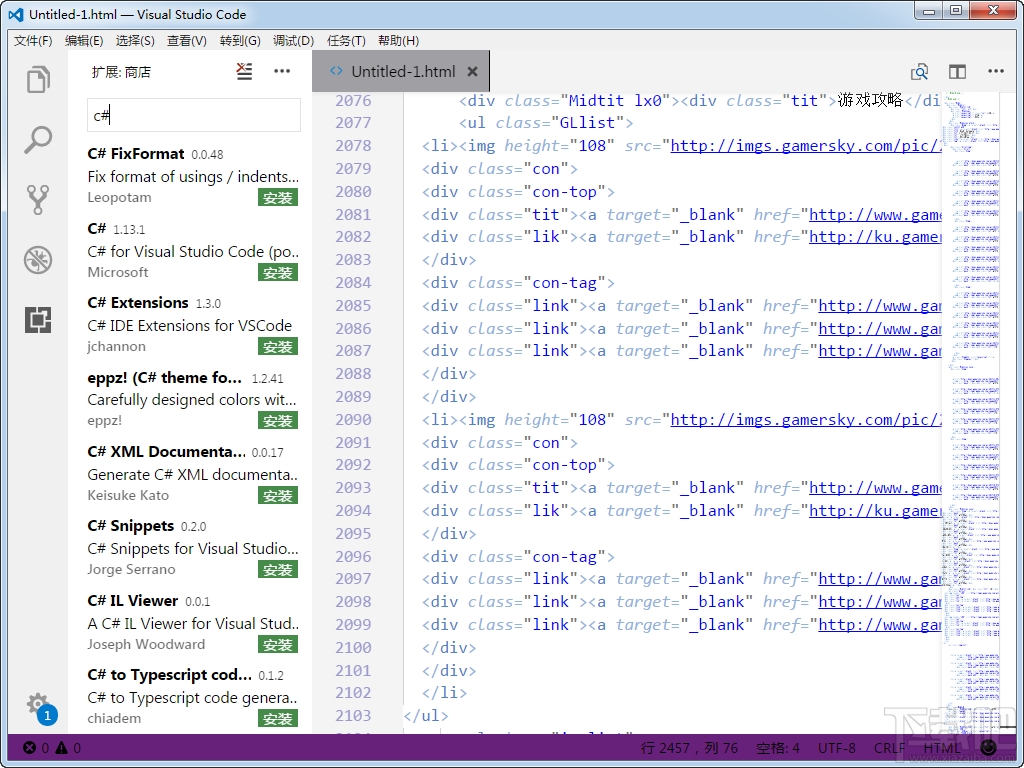Click the Debug icon in activity bar
The height and width of the screenshot is (768, 1024).
point(37,260)
